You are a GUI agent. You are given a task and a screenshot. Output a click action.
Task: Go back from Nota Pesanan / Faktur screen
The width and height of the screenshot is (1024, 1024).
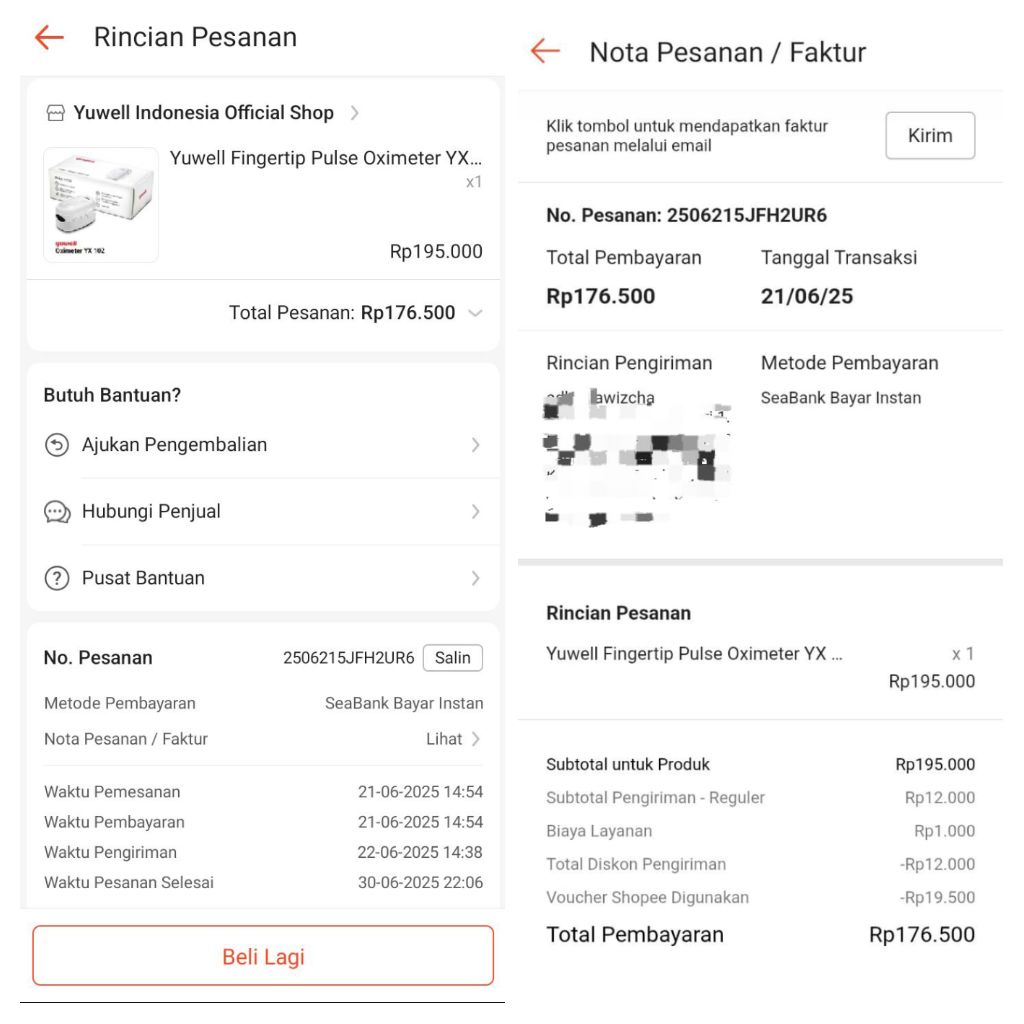point(545,52)
